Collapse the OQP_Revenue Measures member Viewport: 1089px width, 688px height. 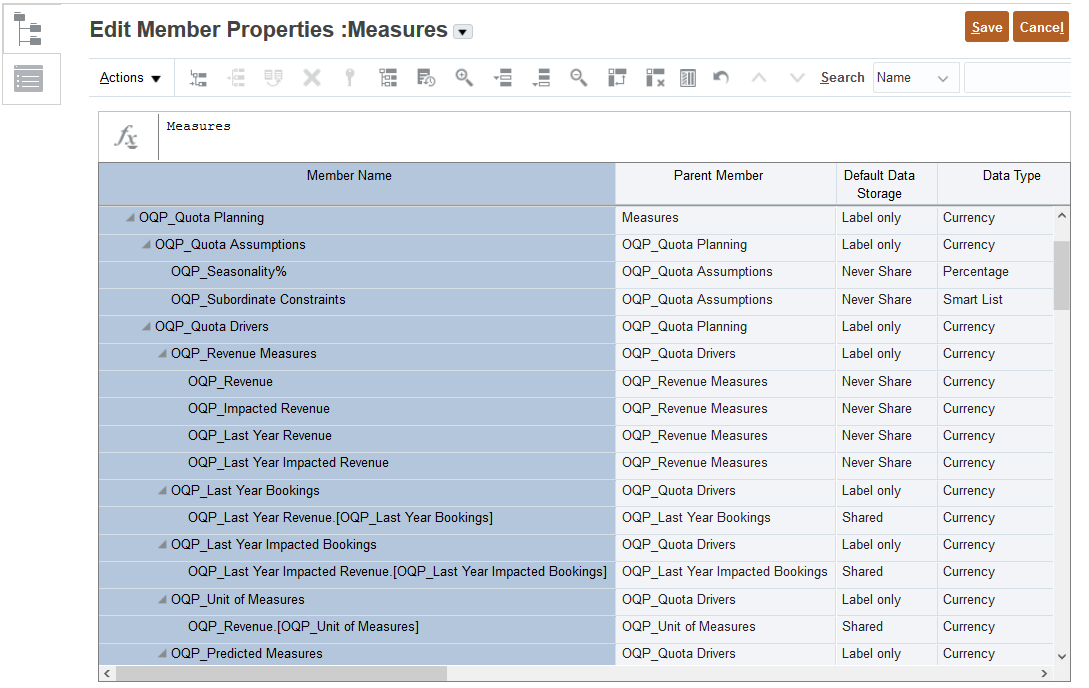click(x=160, y=354)
